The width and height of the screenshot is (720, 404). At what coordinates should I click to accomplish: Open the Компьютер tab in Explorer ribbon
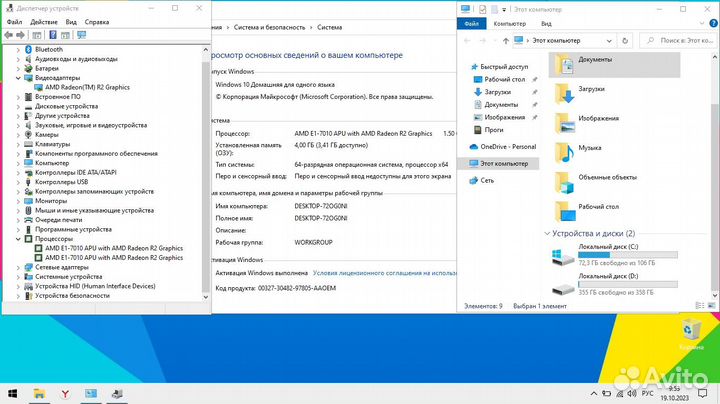[x=509, y=23]
